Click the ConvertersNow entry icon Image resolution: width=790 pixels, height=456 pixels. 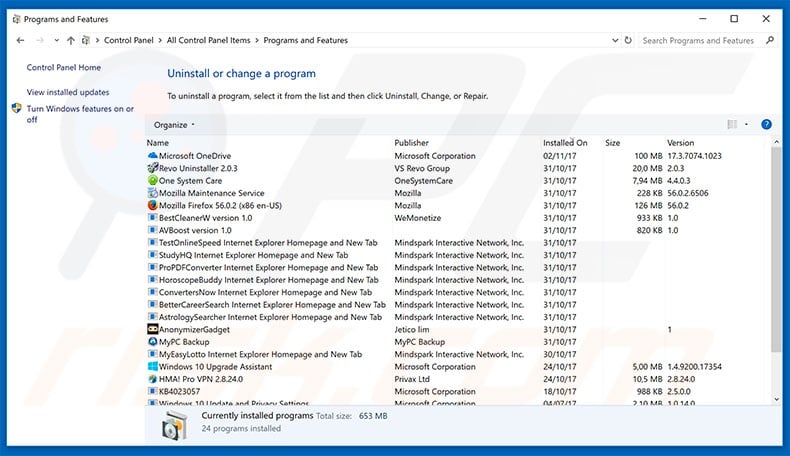point(153,292)
